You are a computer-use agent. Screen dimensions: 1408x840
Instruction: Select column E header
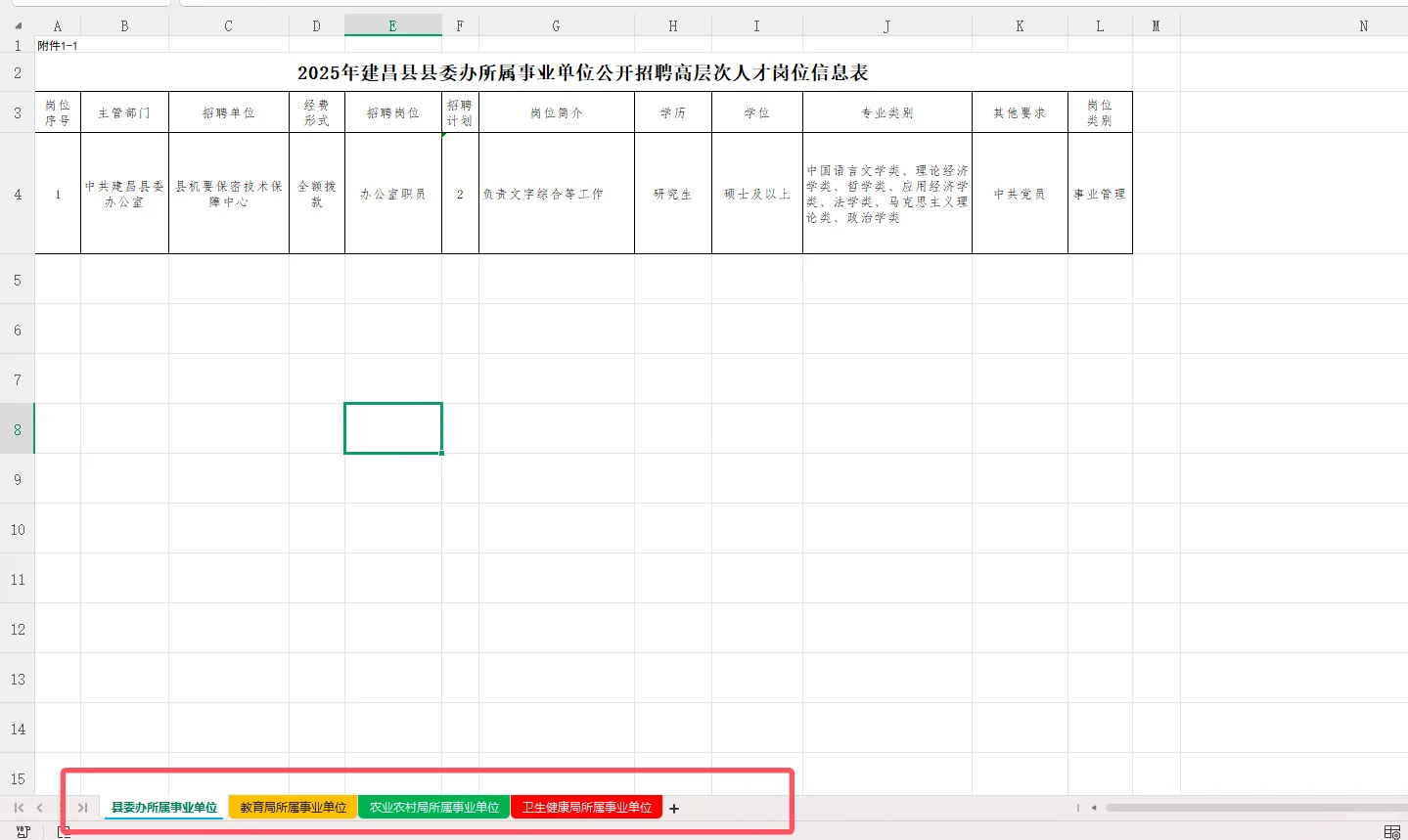coord(393,26)
